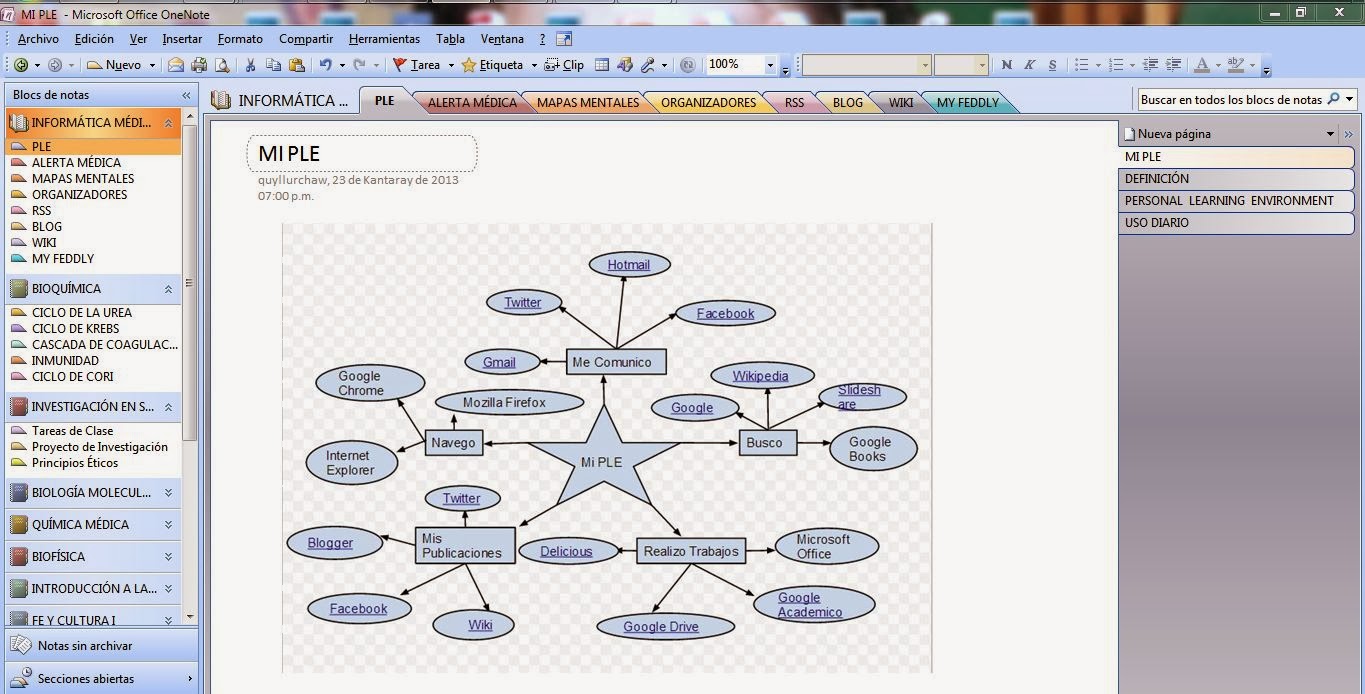This screenshot has height=694, width=1365.
Task: Click the envelope email page icon
Action: pyautogui.click(x=176, y=65)
